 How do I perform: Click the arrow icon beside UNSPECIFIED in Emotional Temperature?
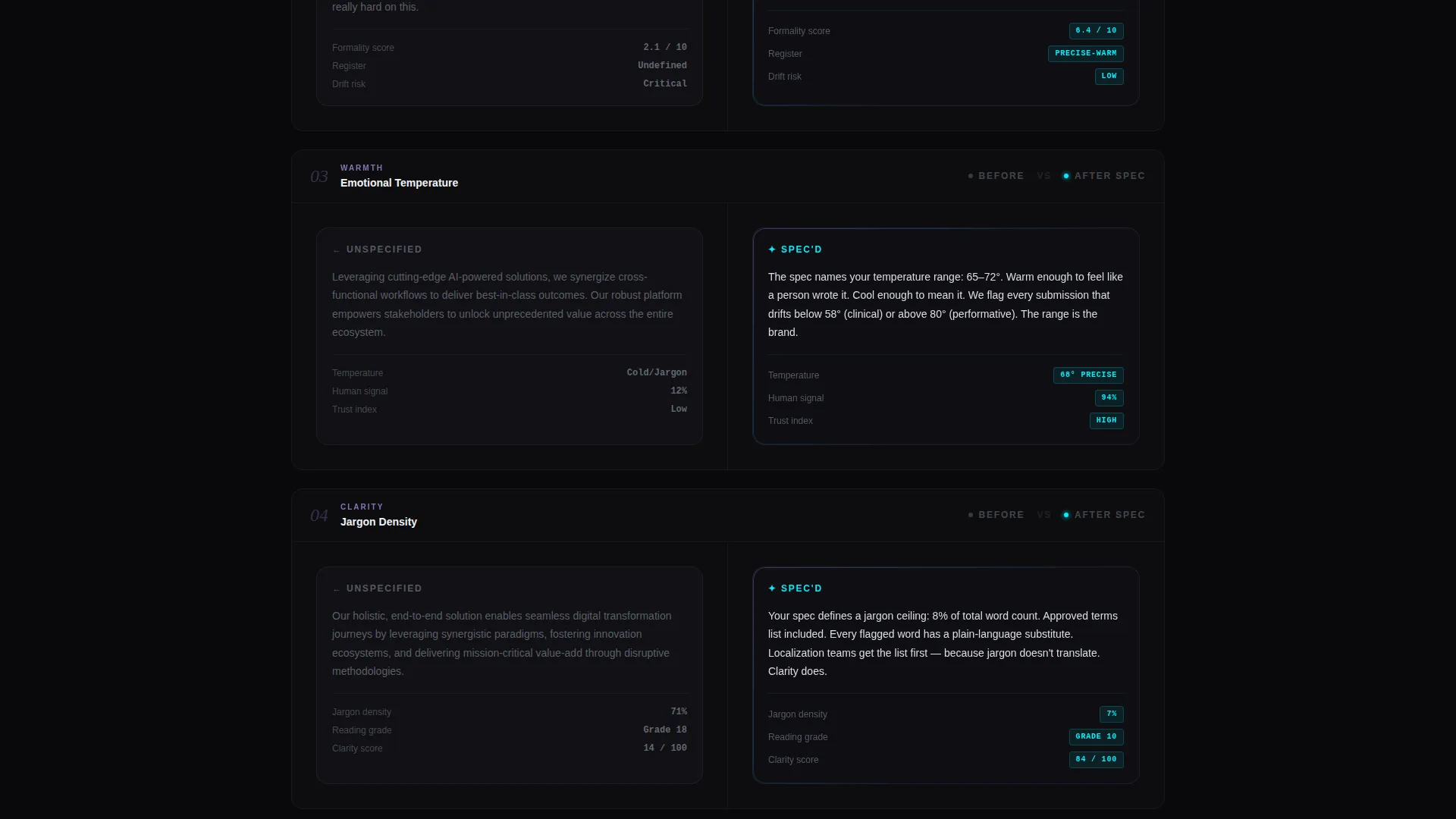tap(336, 250)
